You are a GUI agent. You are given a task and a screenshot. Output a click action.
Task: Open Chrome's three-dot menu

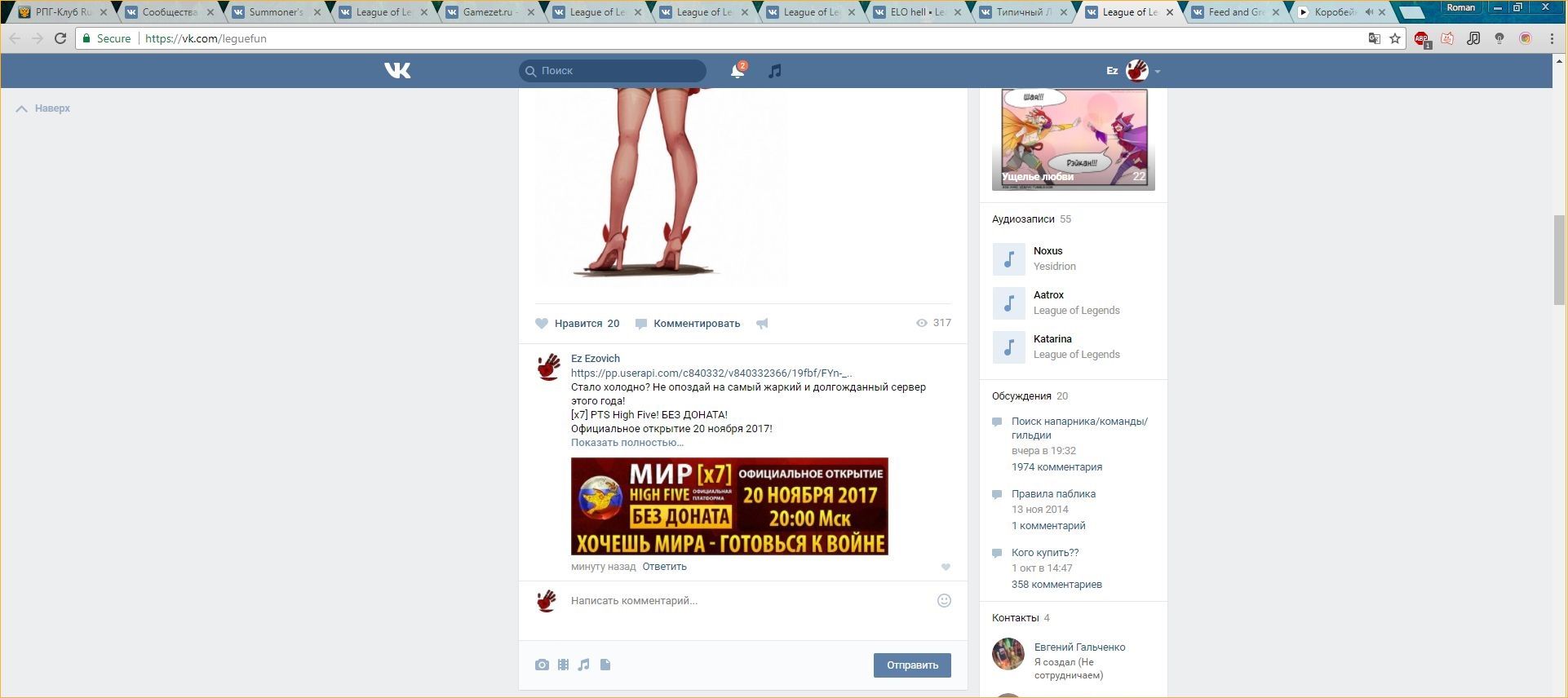pos(1552,38)
